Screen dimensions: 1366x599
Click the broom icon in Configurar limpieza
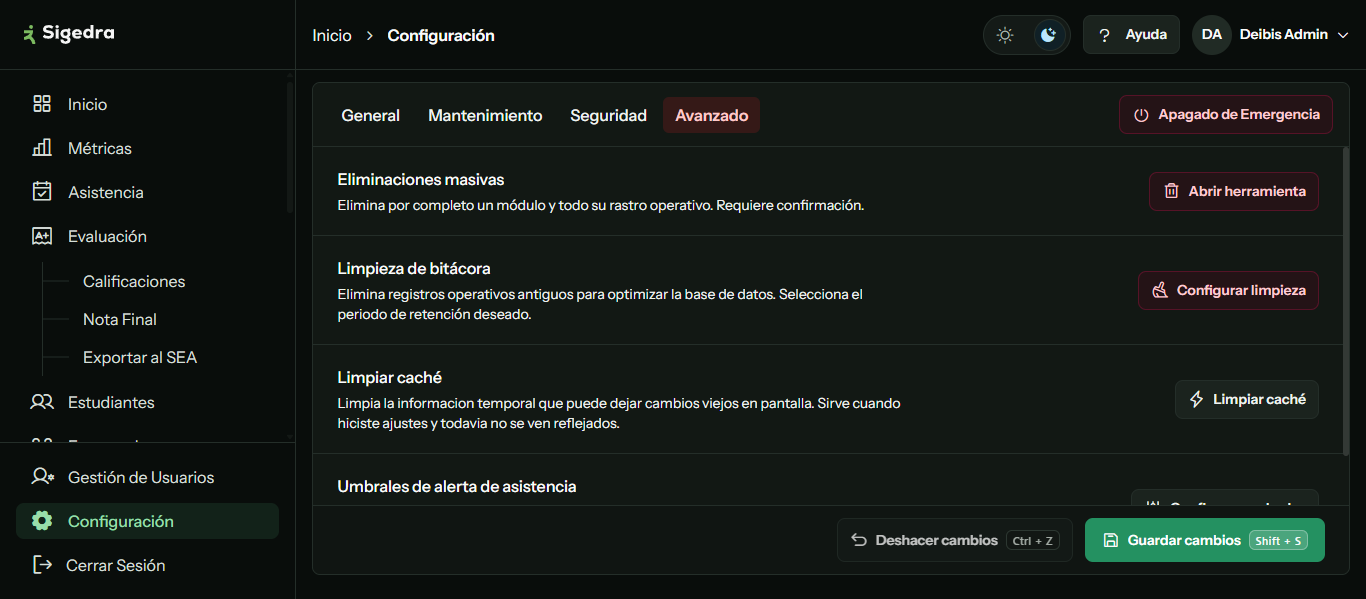click(x=1160, y=290)
